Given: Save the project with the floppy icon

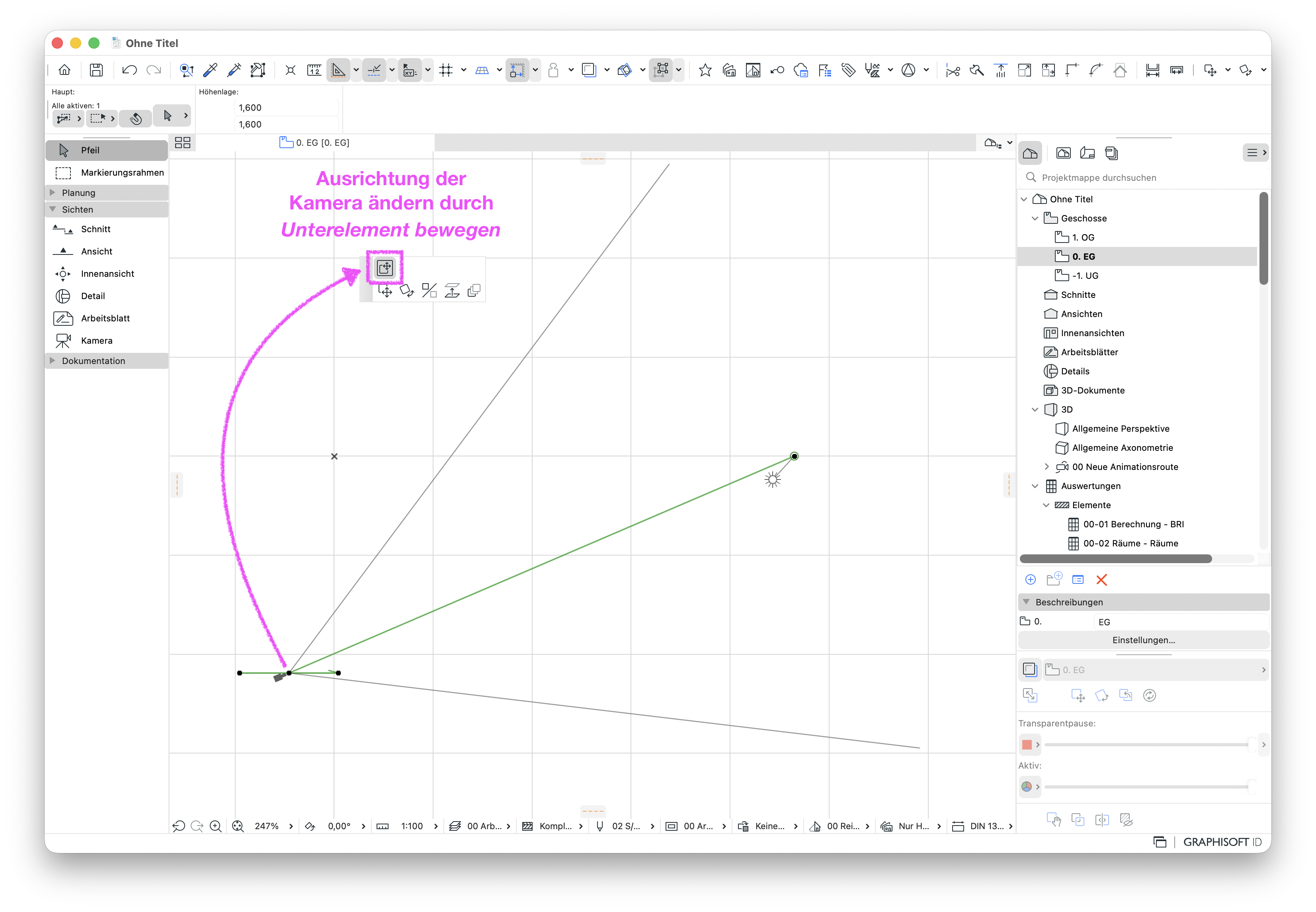Looking at the screenshot, I should tap(96, 70).
